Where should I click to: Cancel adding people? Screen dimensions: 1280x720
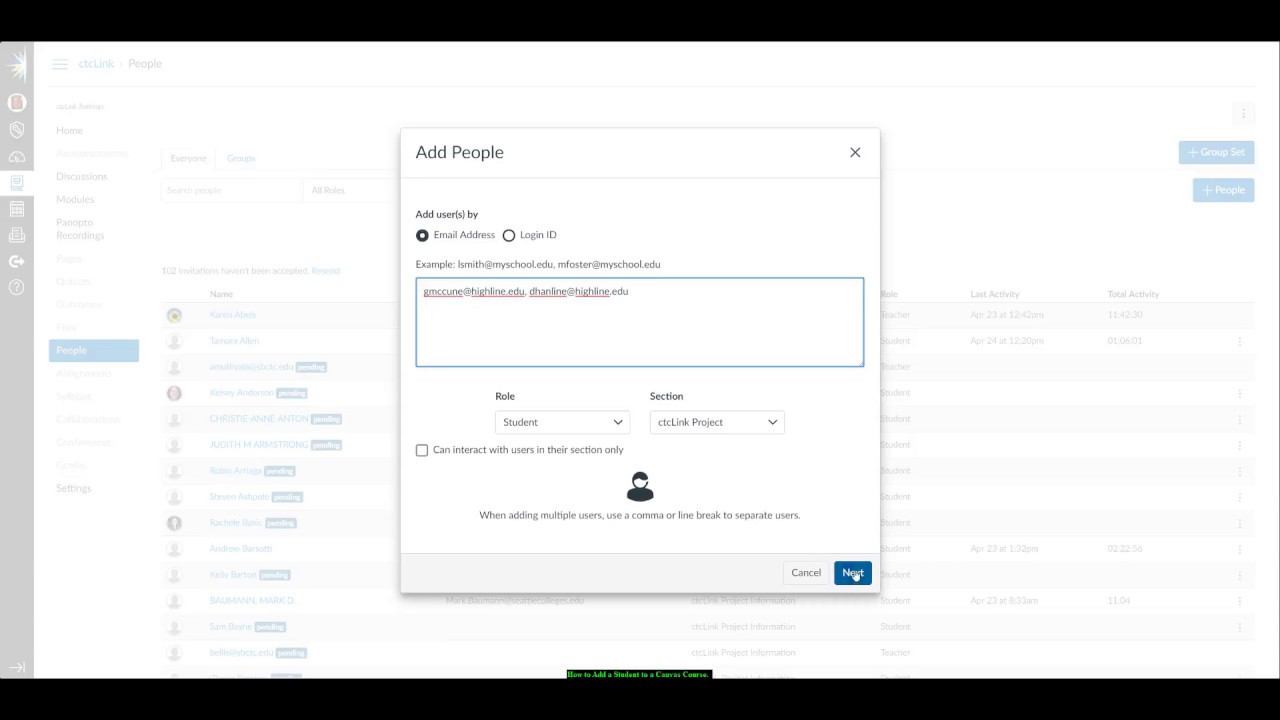coord(806,573)
